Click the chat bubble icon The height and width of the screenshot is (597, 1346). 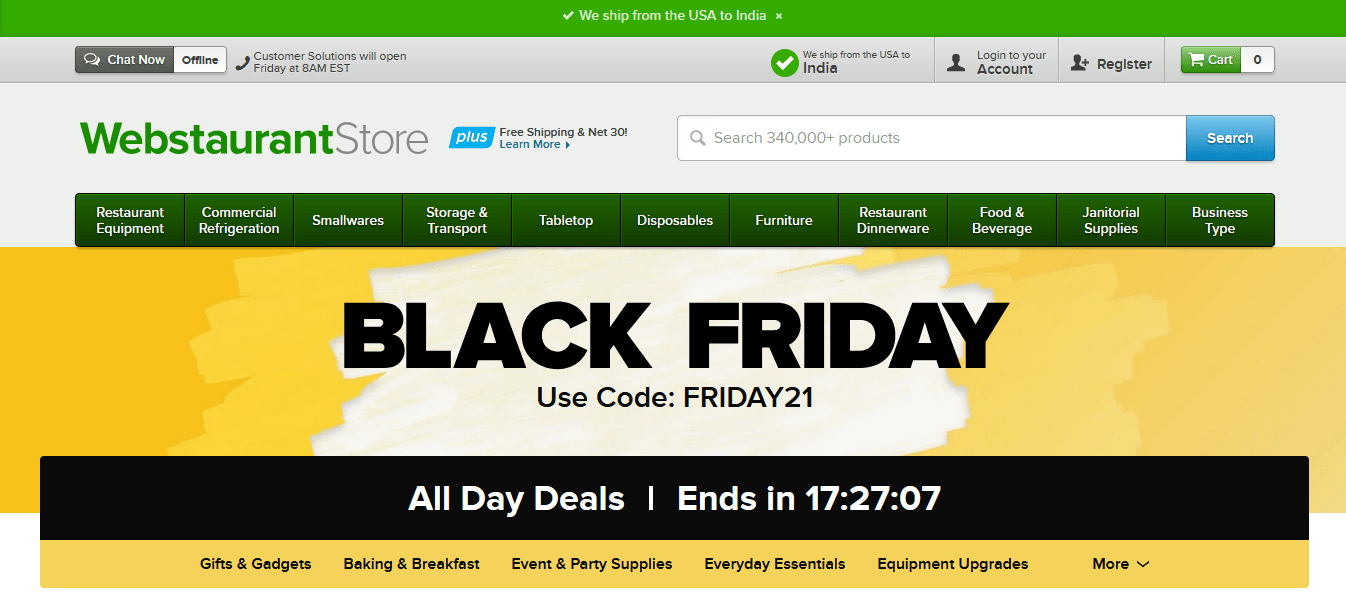[x=92, y=60]
